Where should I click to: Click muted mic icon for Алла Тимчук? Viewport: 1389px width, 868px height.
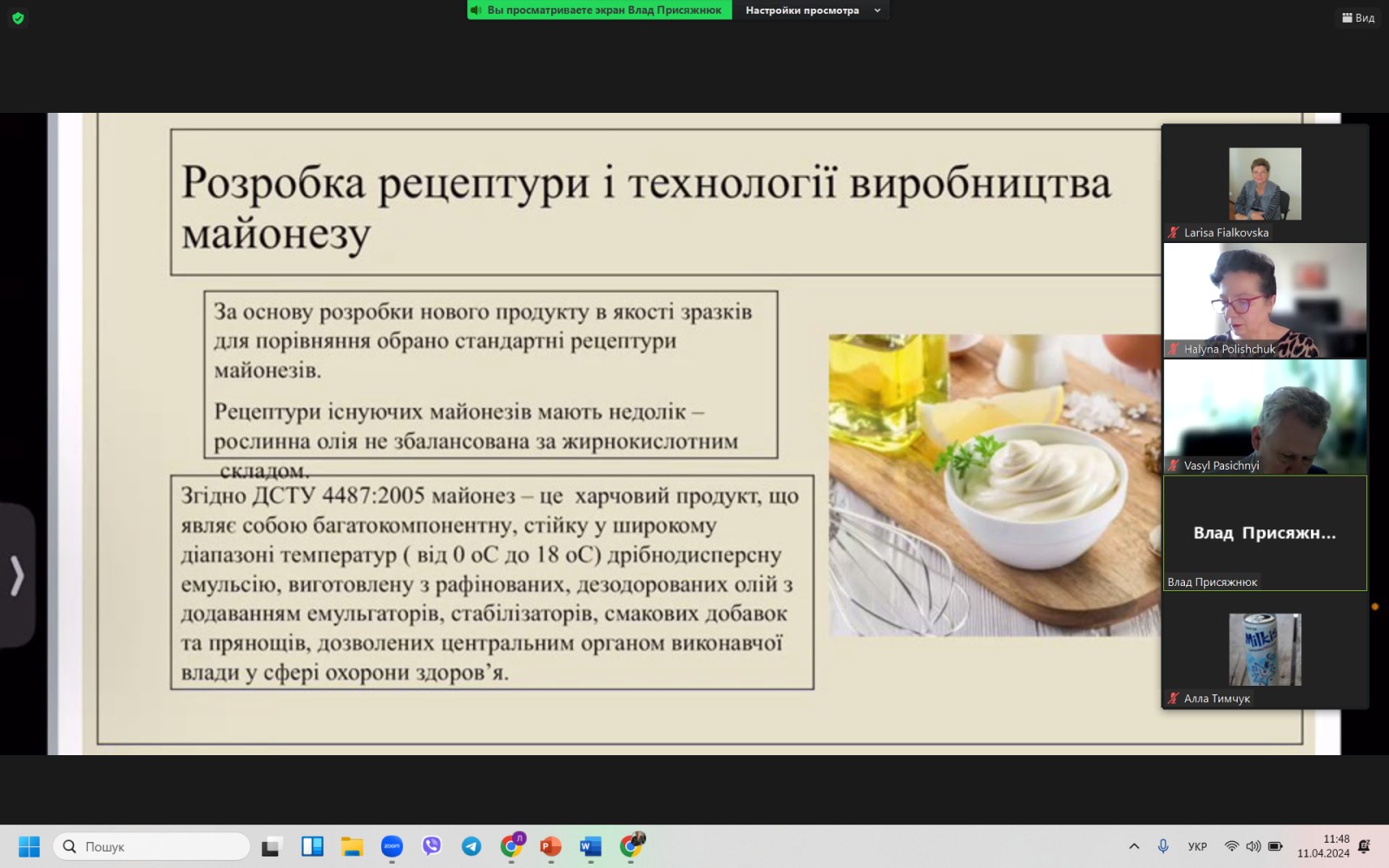pos(1173,699)
